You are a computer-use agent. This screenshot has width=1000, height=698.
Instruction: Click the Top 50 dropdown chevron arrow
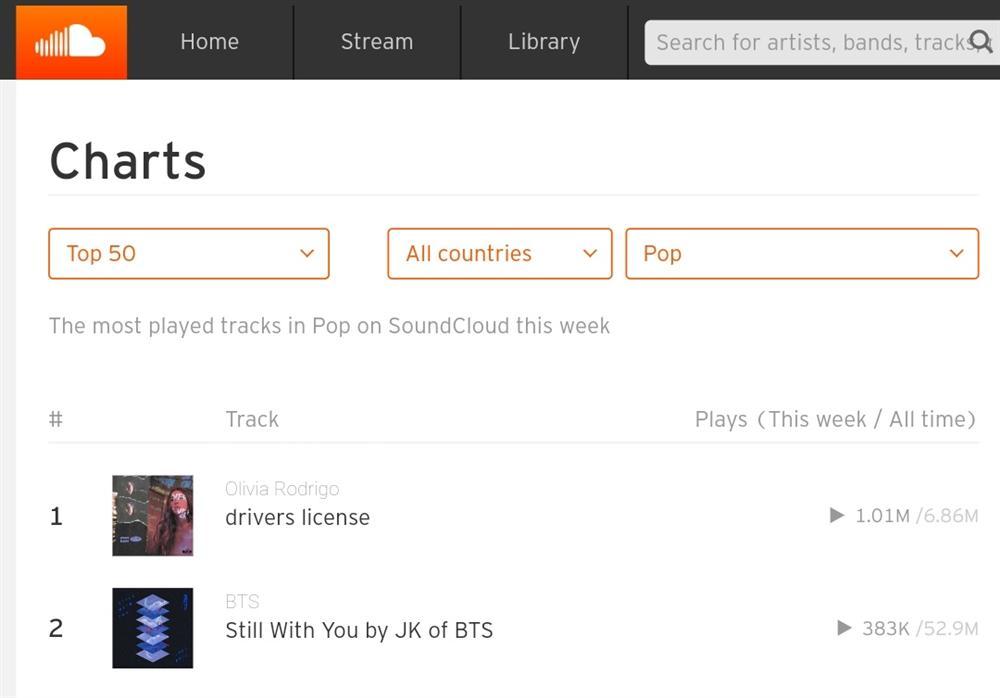tap(307, 254)
